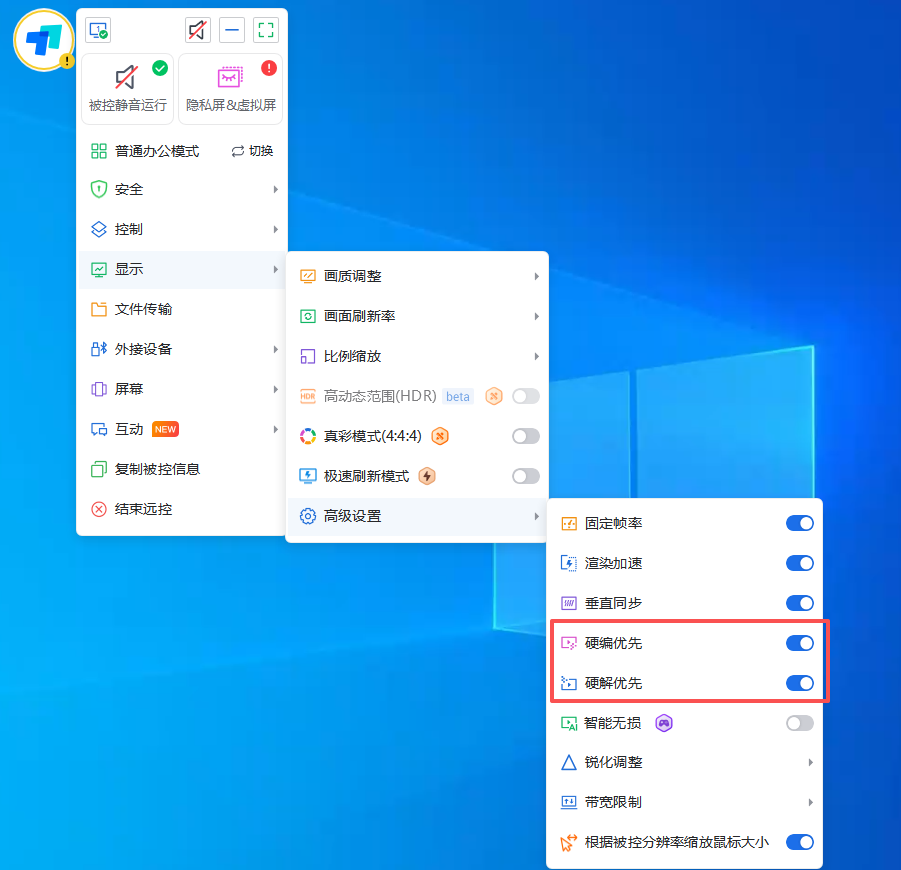Open the 屏幕 menu item

tap(182, 389)
